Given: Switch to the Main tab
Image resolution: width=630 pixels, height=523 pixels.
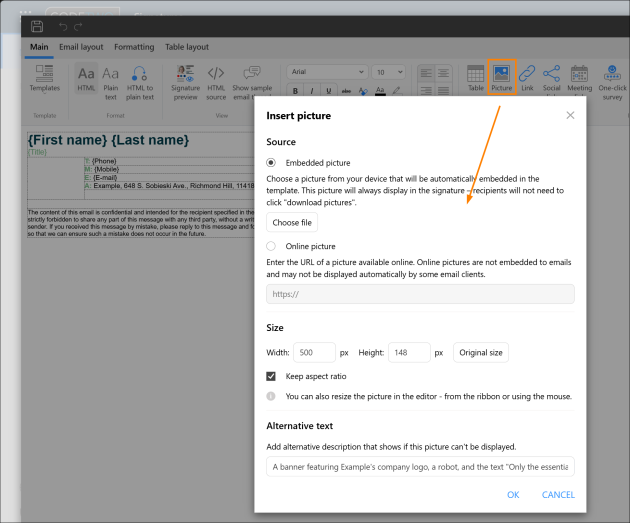Looking at the screenshot, I should (39, 47).
